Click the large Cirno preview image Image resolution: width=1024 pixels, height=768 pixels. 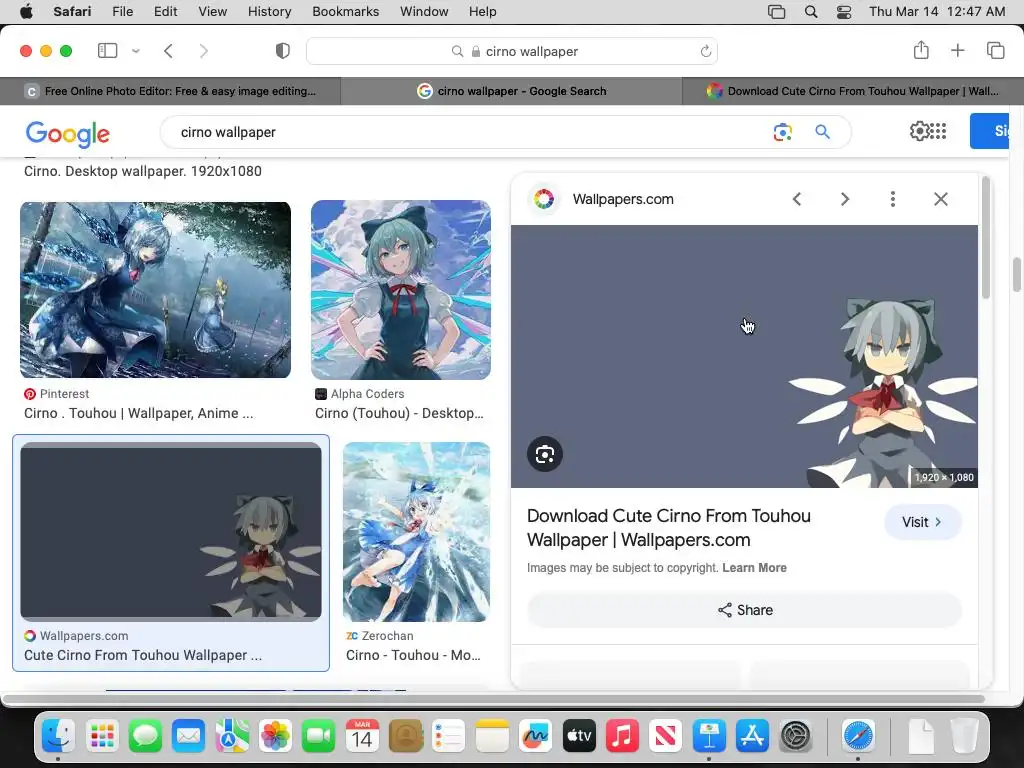[x=744, y=357]
